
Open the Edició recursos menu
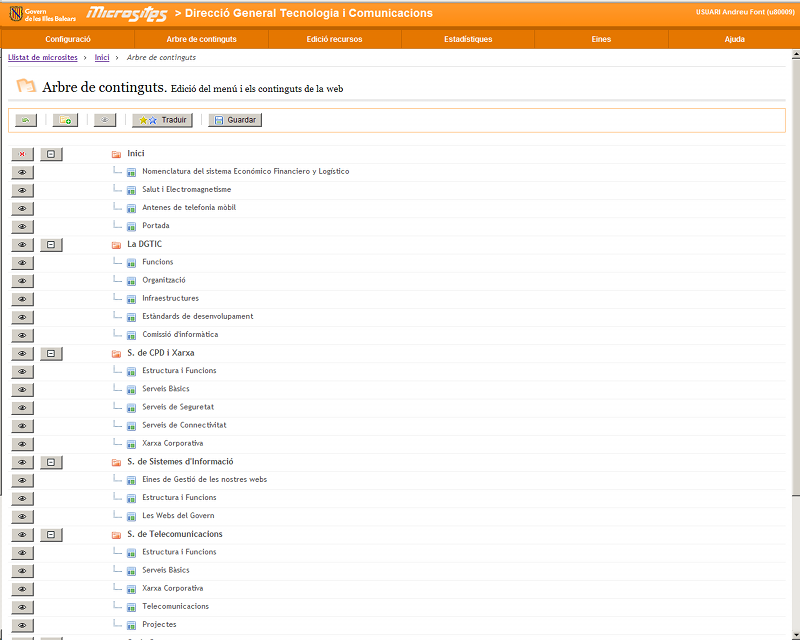pos(334,39)
